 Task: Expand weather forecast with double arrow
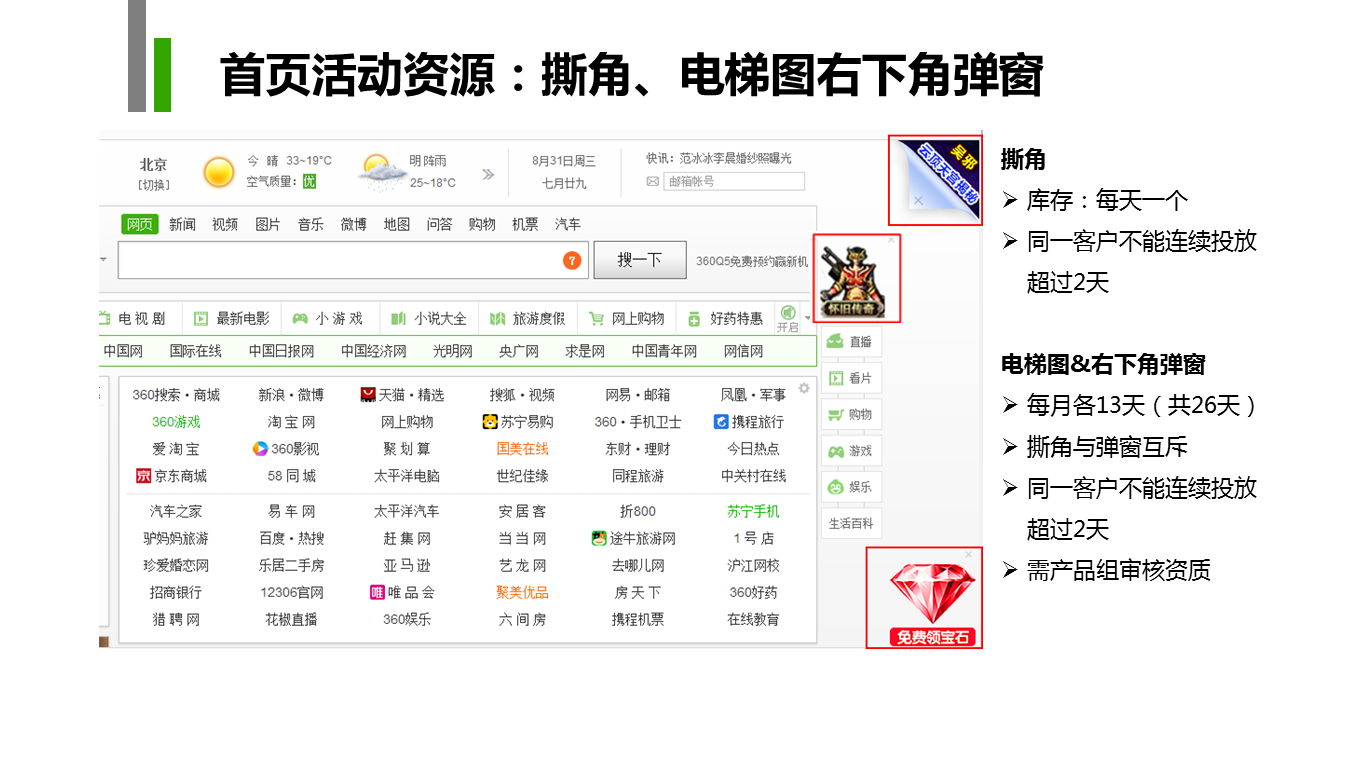coord(488,174)
